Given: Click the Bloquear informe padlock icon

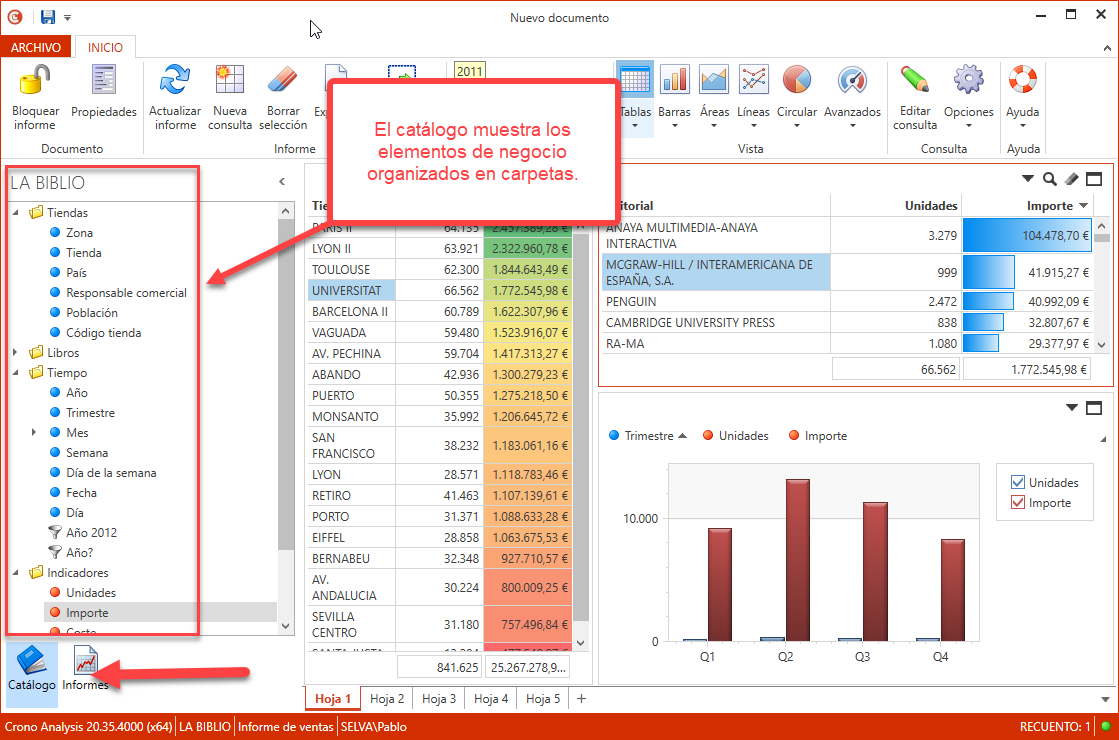Looking at the screenshot, I should tap(35, 81).
